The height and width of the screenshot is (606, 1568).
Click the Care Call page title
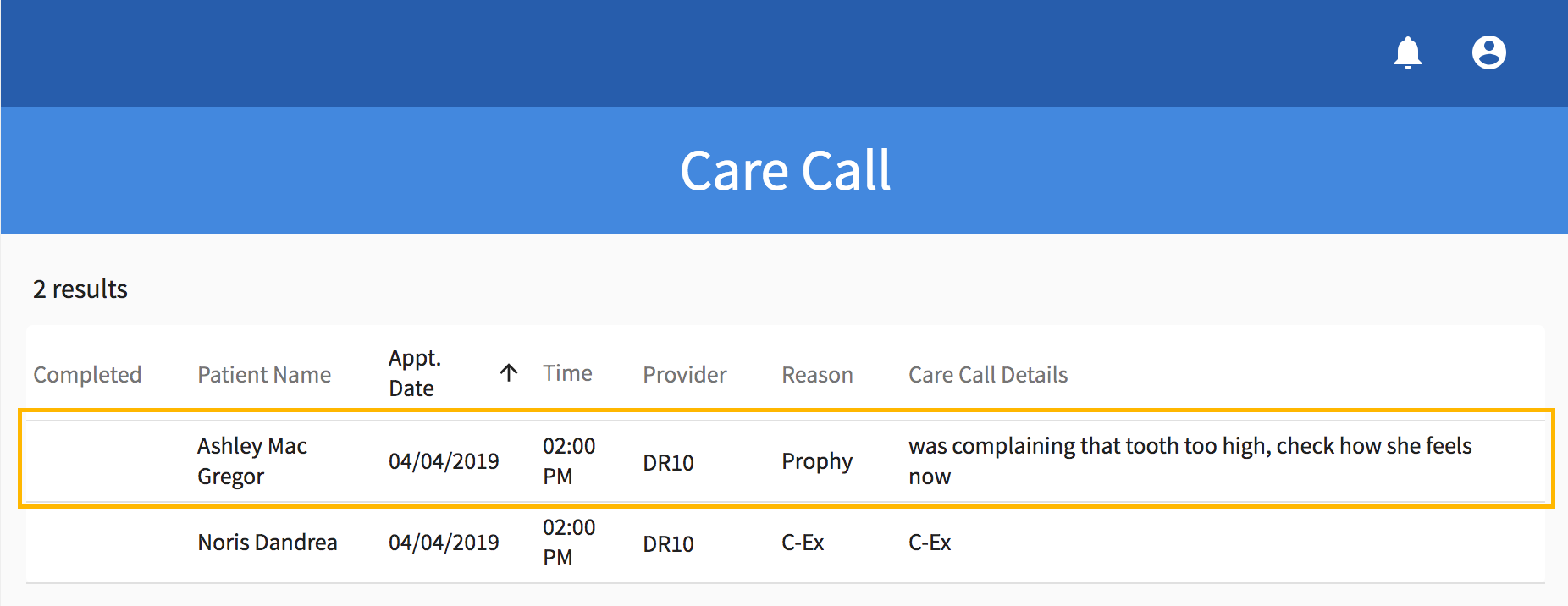point(785,171)
